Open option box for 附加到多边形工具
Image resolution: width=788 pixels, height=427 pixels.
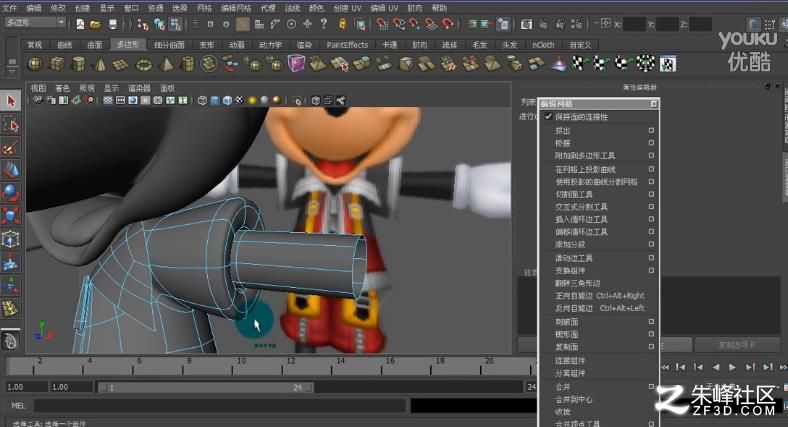click(x=651, y=155)
